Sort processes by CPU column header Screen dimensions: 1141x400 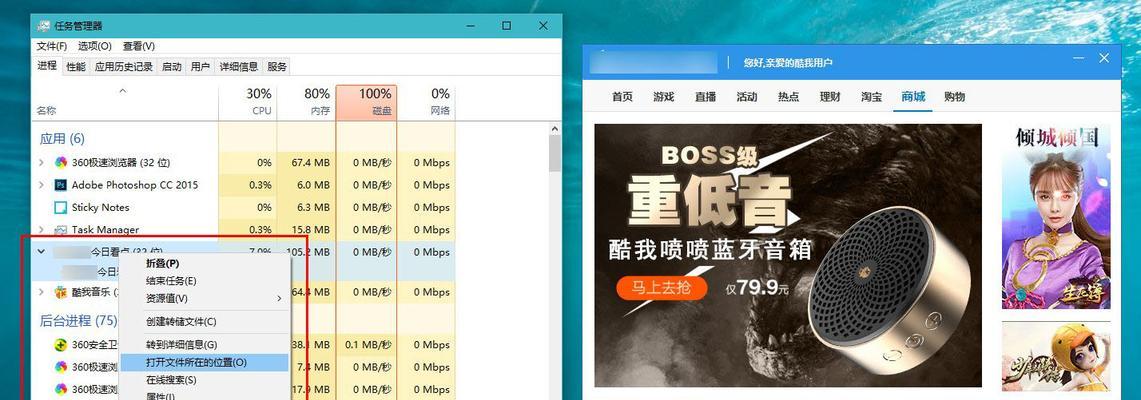[x=247, y=102]
